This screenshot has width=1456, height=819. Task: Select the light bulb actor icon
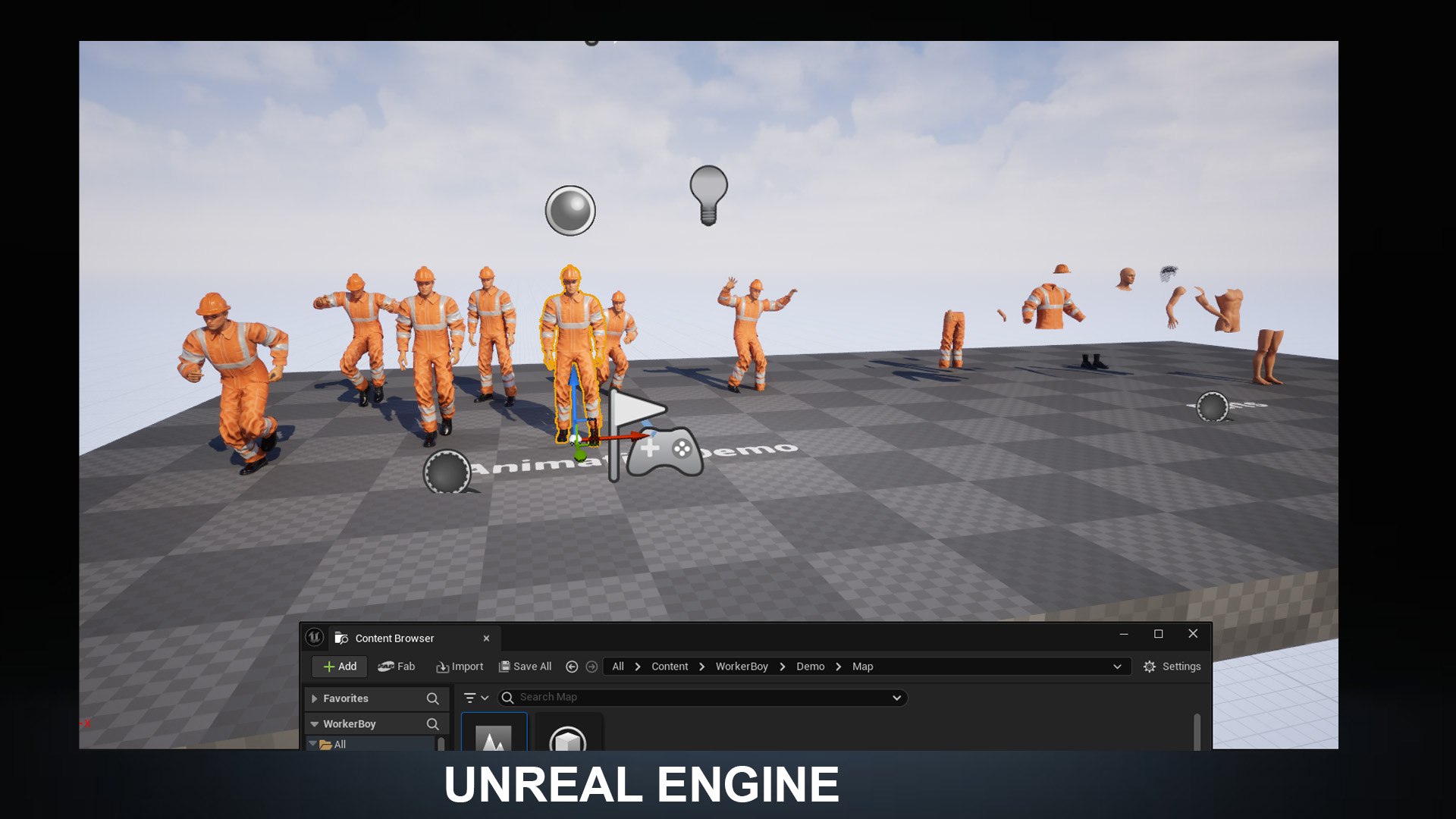(x=708, y=195)
